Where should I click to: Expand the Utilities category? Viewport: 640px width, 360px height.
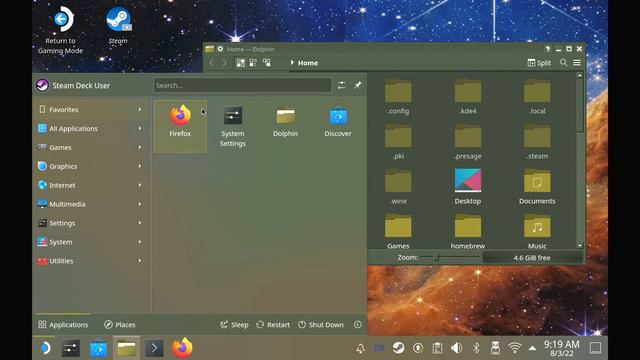91,261
